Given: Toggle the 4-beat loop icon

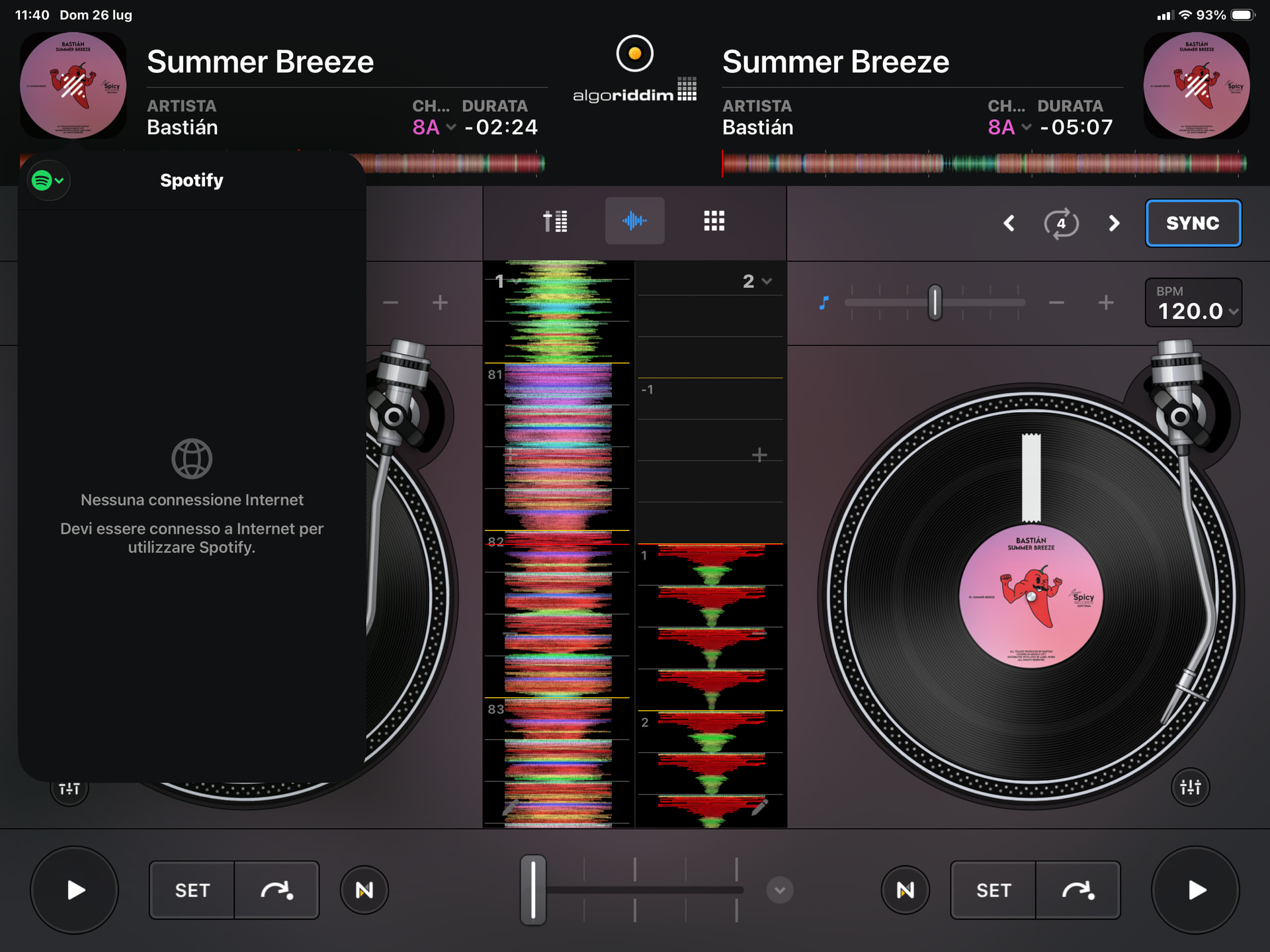Looking at the screenshot, I should (1061, 224).
